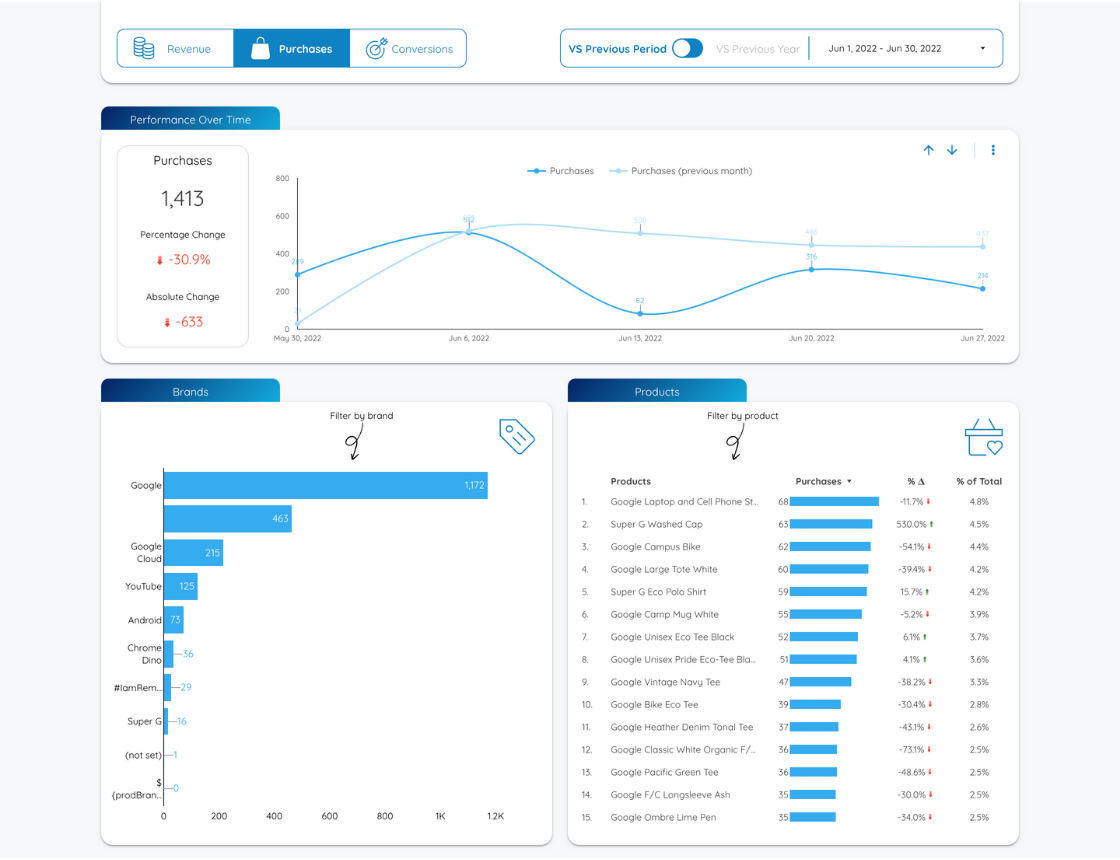Click drill down arrow on chart
1120x860 pixels.
click(952, 150)
